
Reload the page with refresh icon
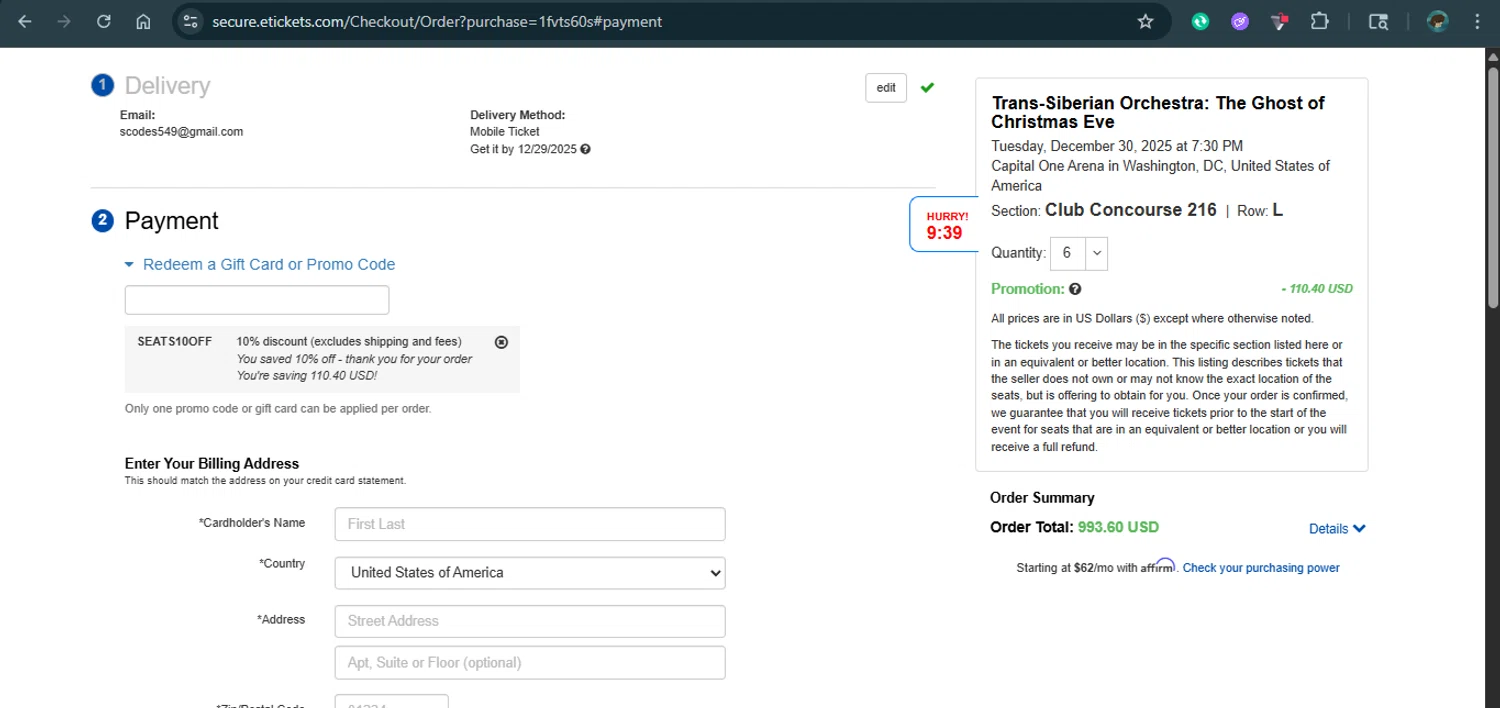[x=103, y=21]
